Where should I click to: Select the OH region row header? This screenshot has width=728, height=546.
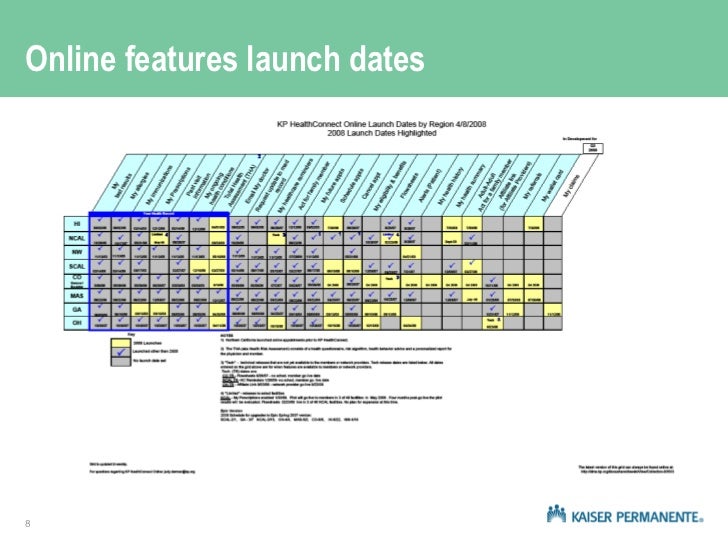pyautogui.click(x=77, y=323)
